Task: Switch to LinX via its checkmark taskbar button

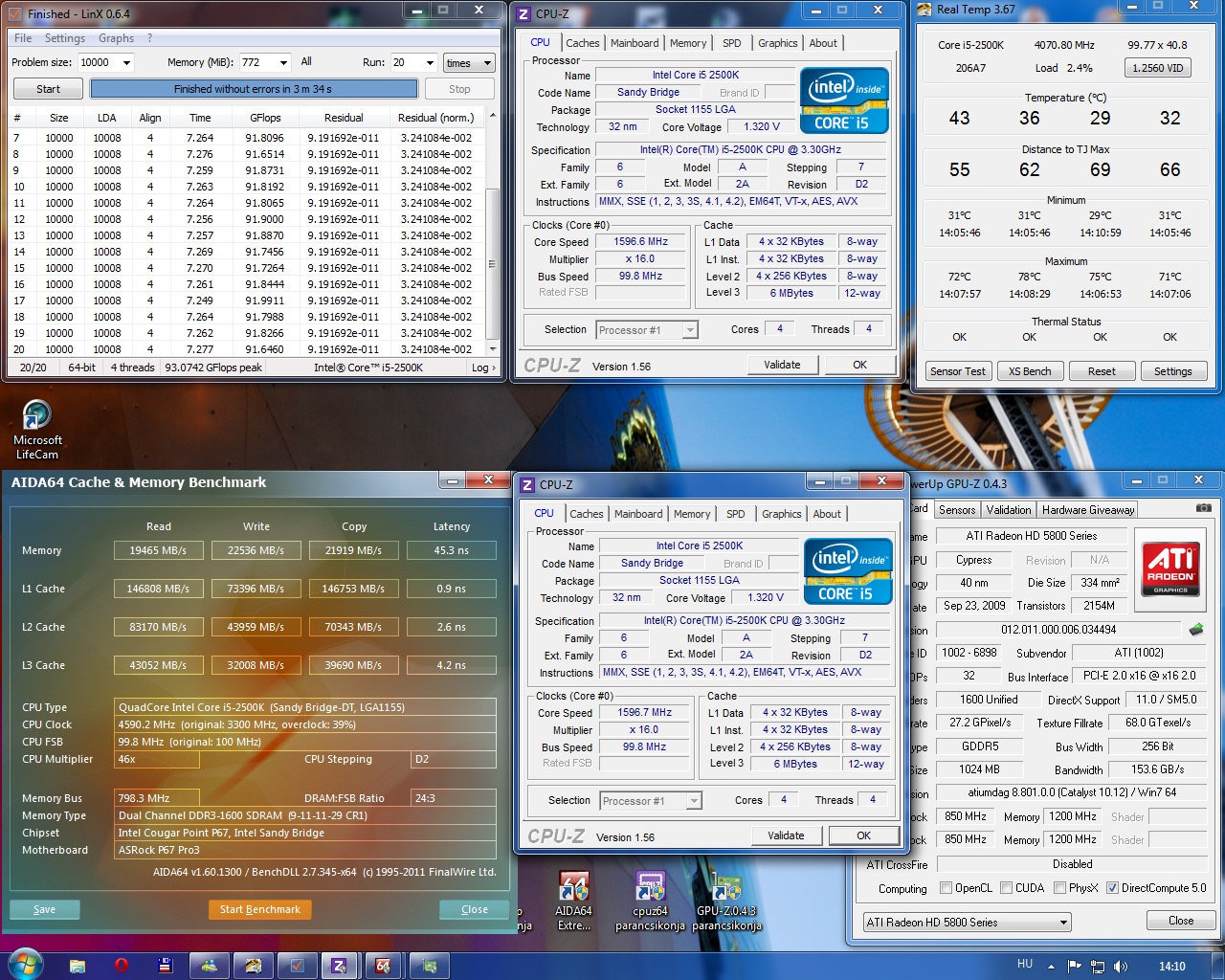Action: (297, 966)
